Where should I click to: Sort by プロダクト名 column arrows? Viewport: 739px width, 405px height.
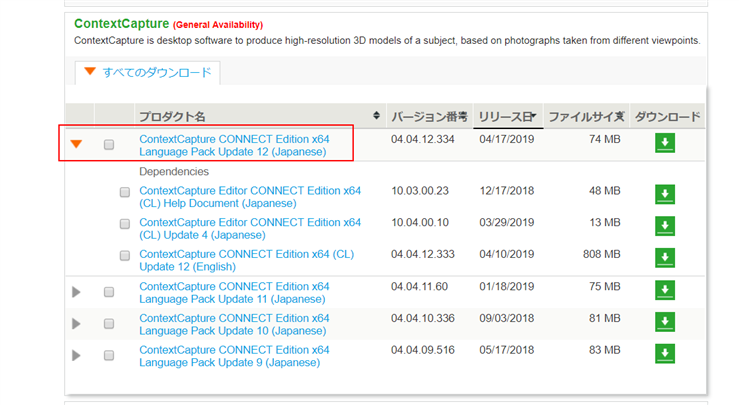376,116
